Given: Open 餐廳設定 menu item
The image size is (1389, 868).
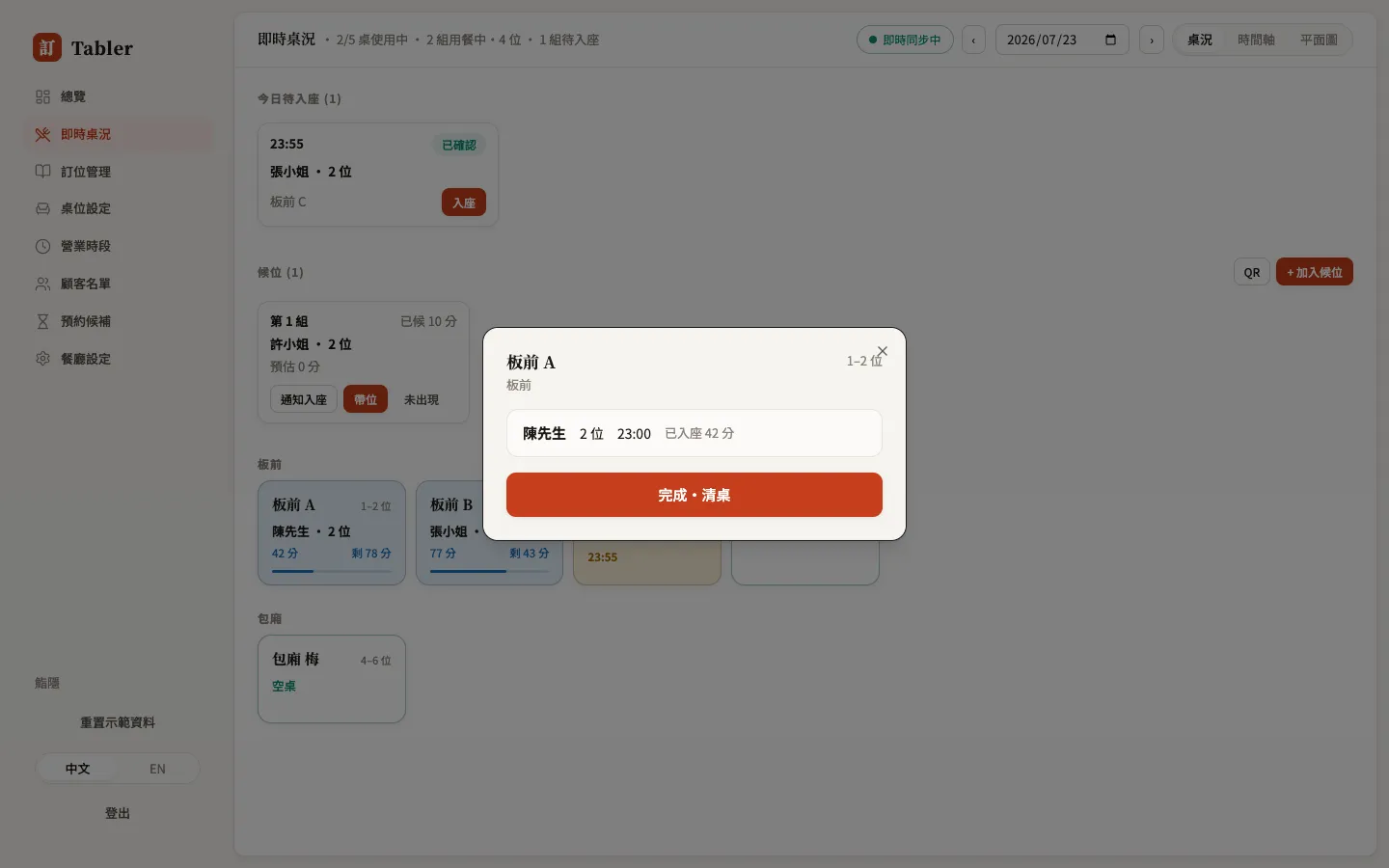Looking at the screenshot, I should (118, 359).
